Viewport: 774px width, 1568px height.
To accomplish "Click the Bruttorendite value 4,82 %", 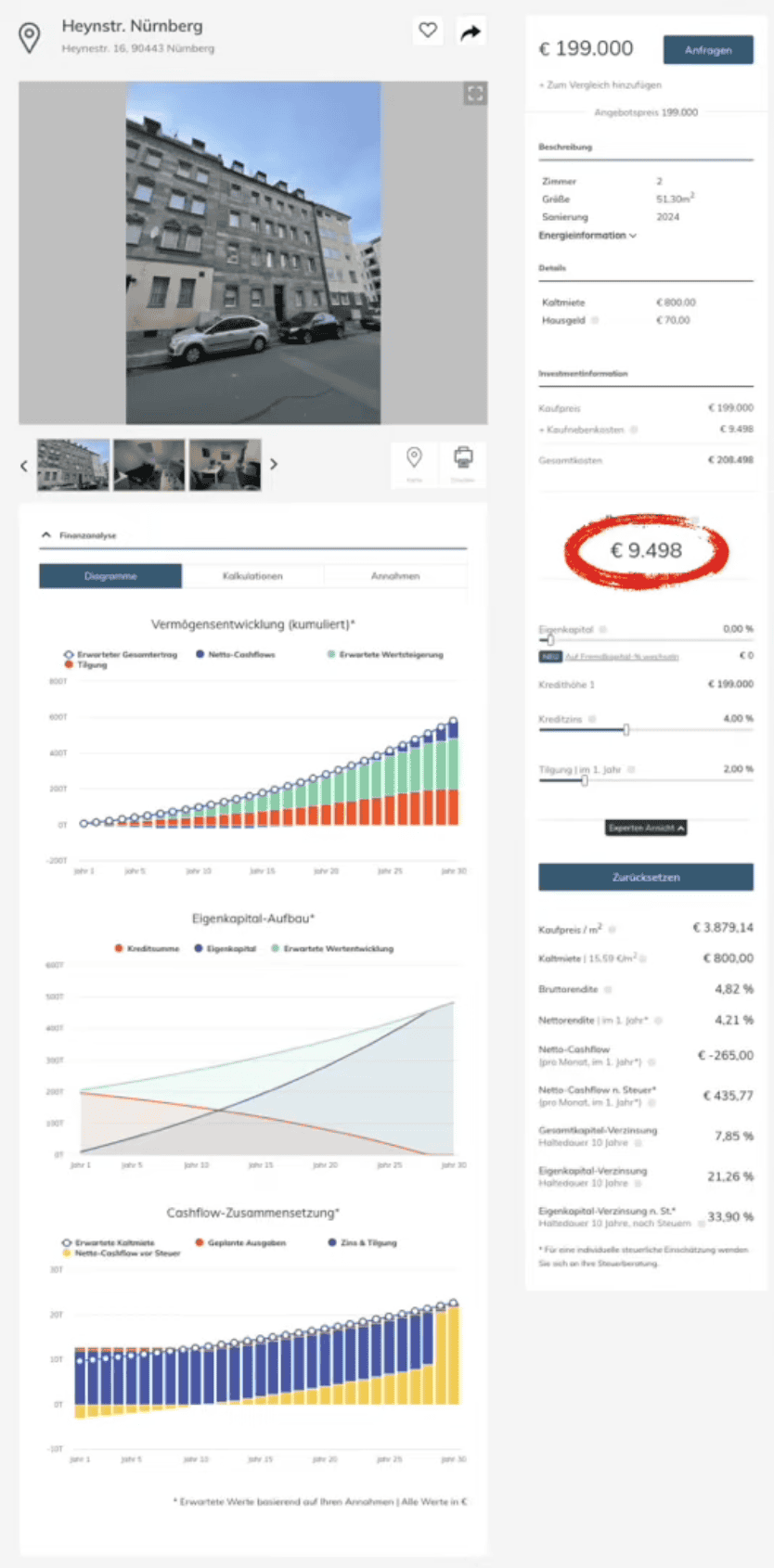I will [x=734, y=989].
